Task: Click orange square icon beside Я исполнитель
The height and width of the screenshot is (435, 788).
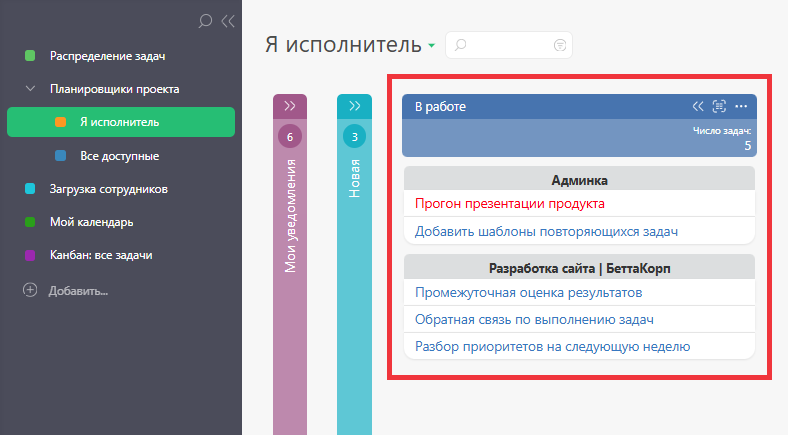Action: tap(60, 122)
